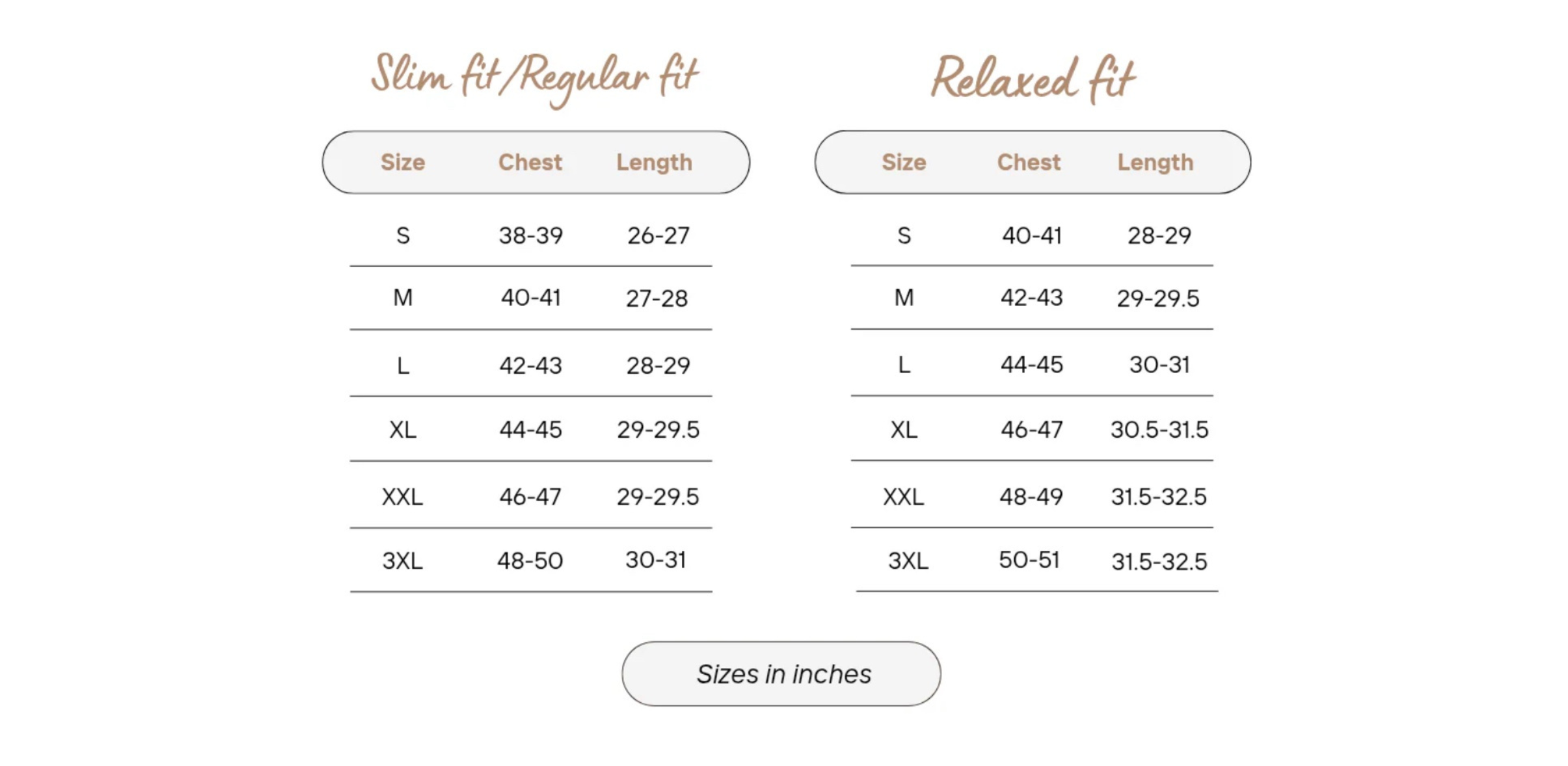Click the 50-51 chest value in Relaxed fit
Viewport: 1568px width, 766px height.
(x=1029, y=560)
